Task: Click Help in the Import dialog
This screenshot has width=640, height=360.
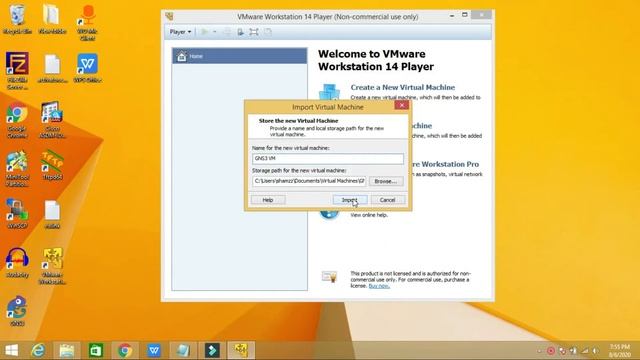Action: coord(268,200)
